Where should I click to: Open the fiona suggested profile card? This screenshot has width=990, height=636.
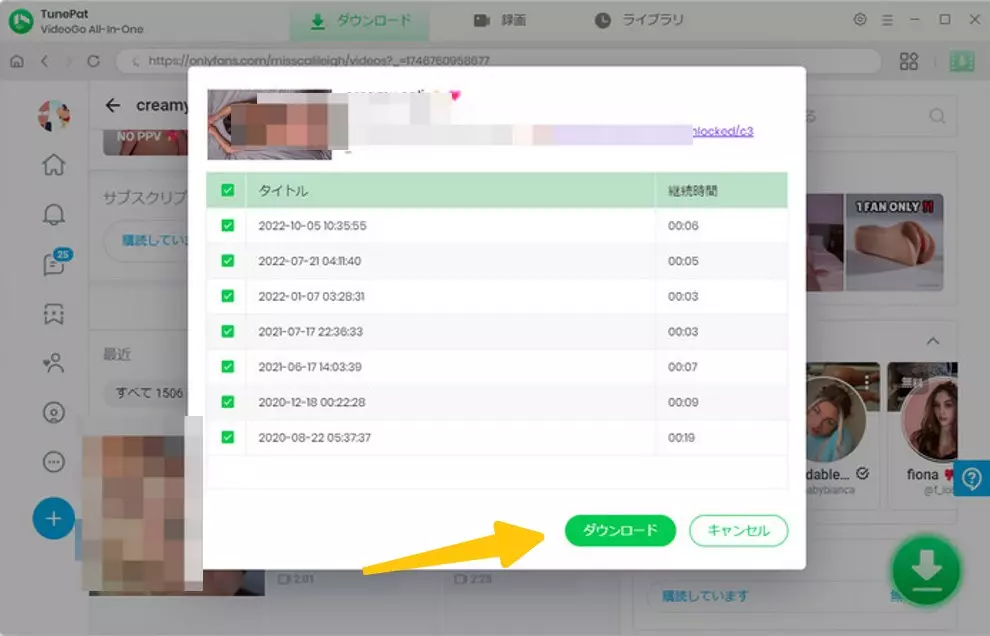tap(924, 435)
